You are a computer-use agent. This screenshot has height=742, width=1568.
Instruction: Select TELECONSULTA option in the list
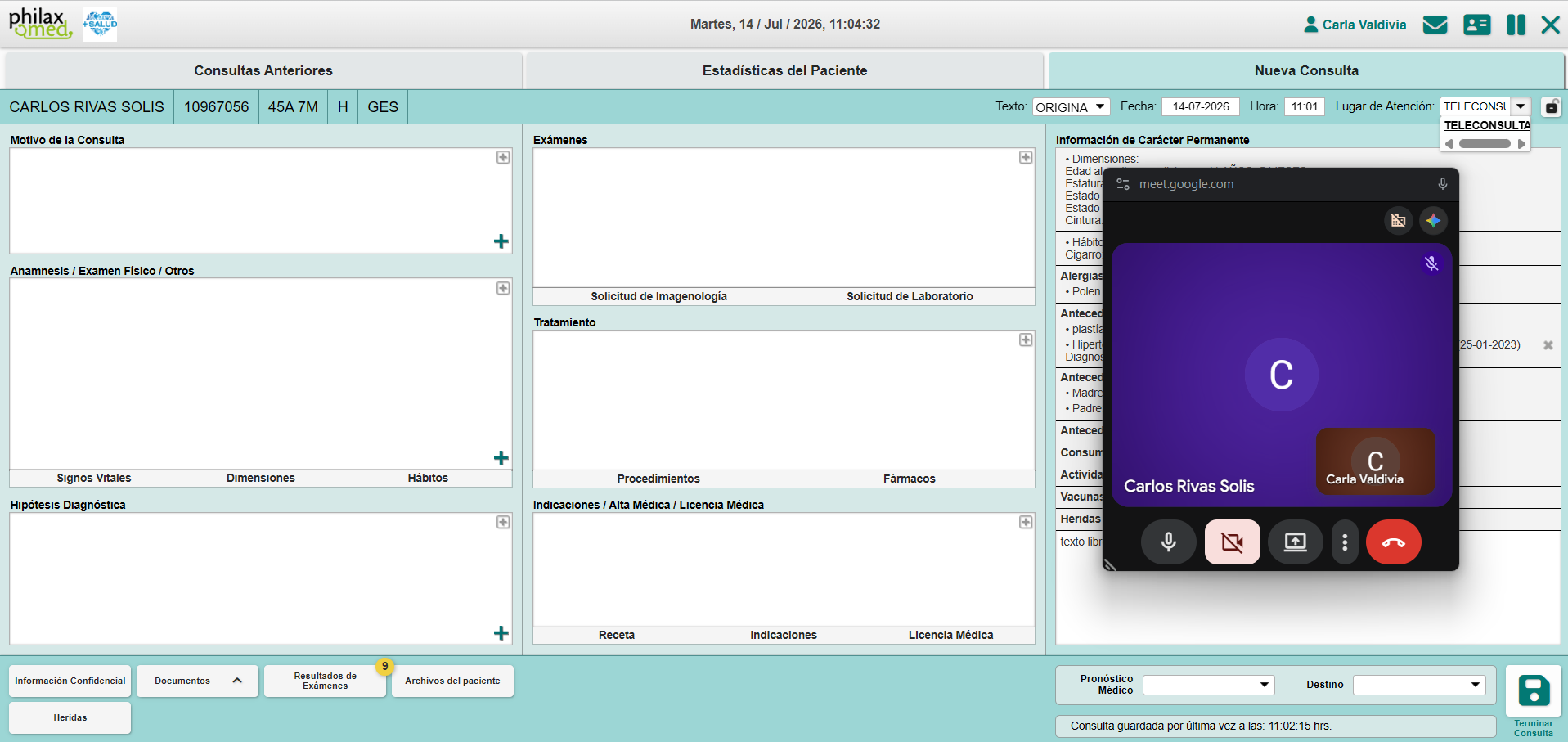coord(1486,125)
